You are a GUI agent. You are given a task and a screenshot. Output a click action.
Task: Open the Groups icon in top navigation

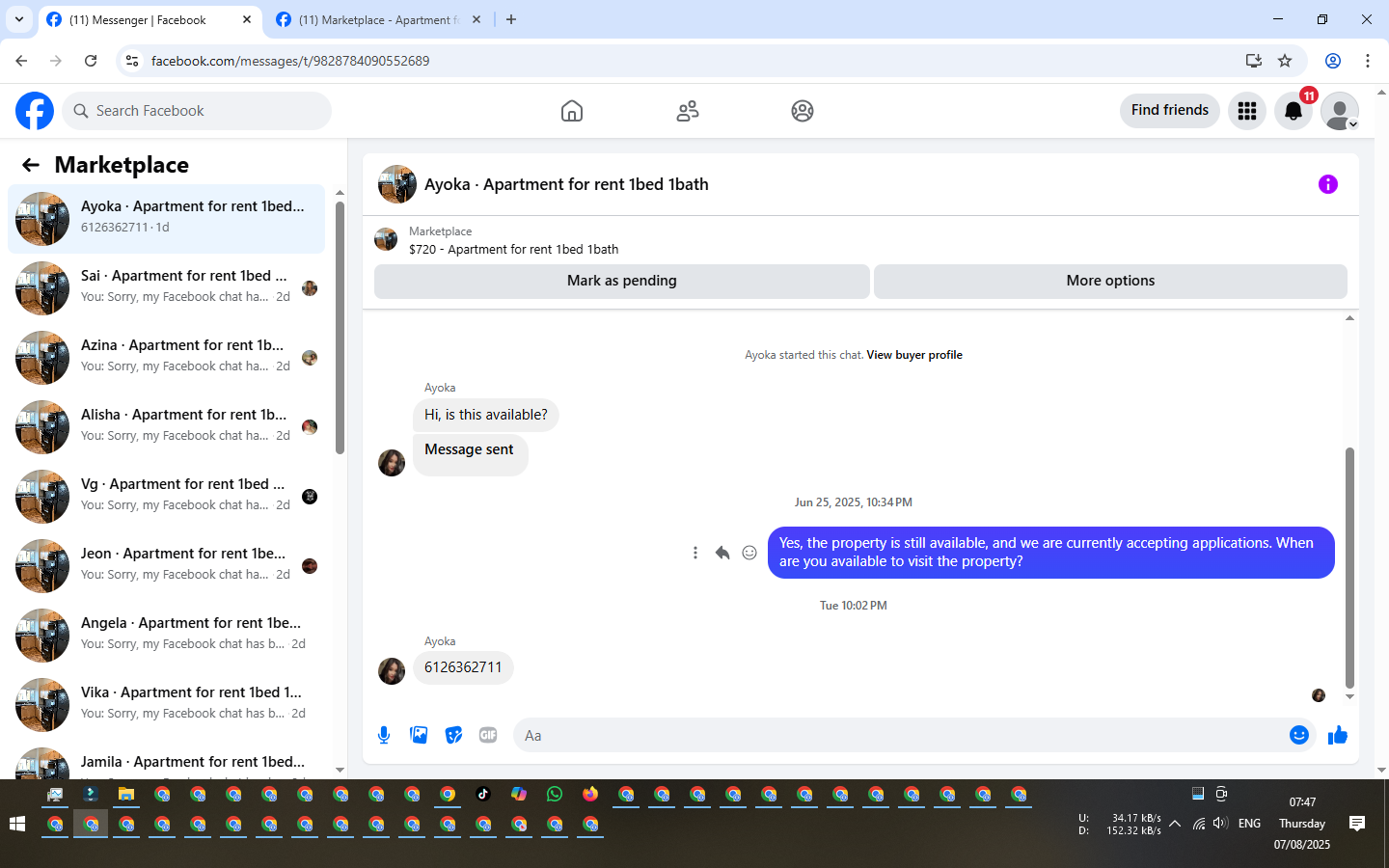pyautogui.click(x=803, y=111)
